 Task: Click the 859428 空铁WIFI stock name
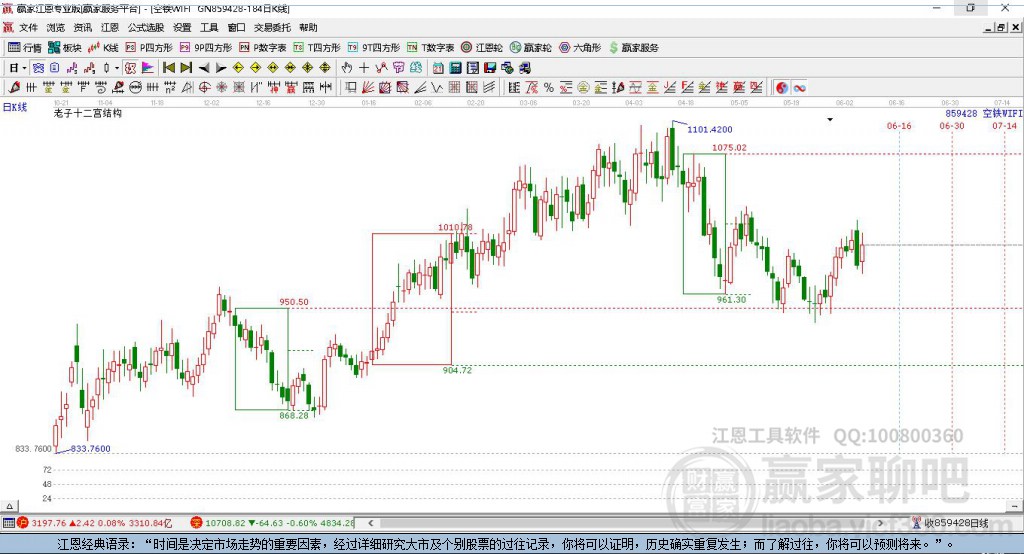[984, 114]
